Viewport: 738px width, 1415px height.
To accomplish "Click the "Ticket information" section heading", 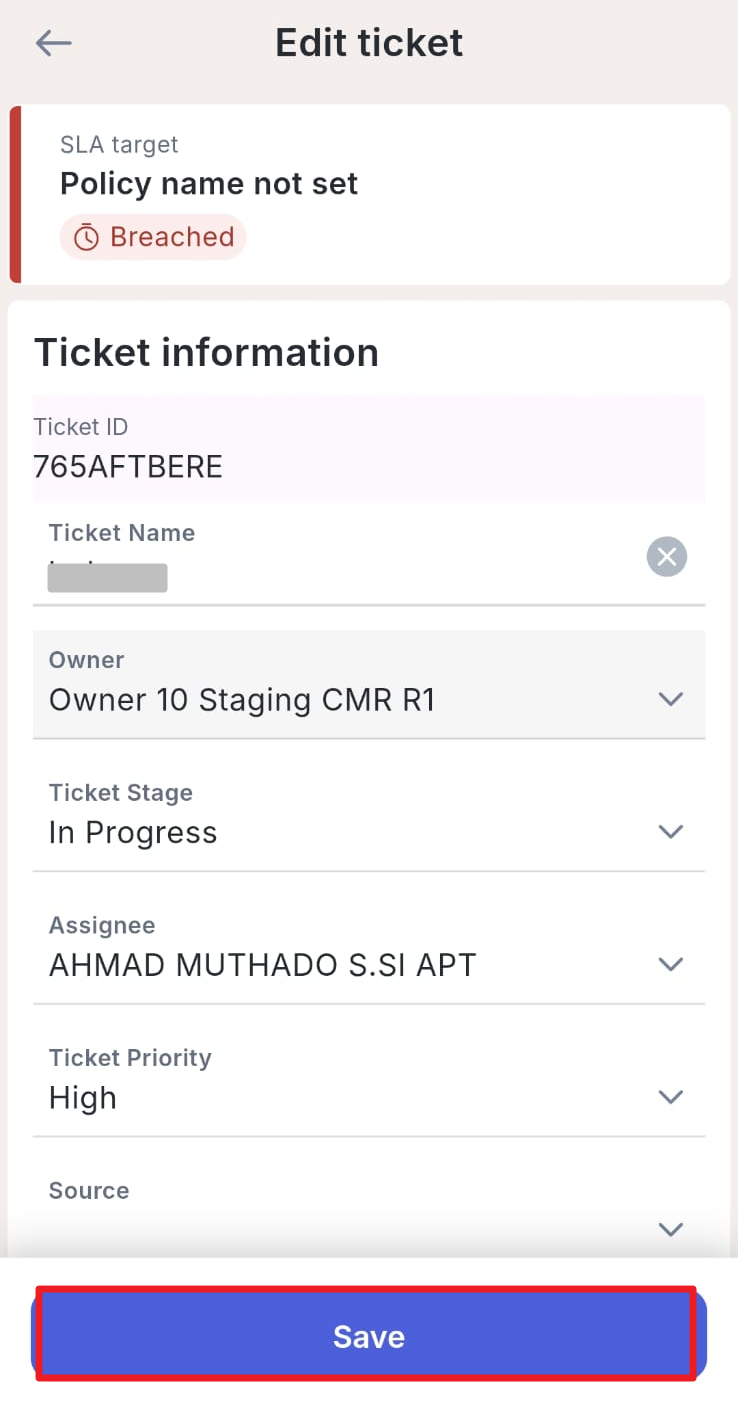I will (x=206, y=353).
